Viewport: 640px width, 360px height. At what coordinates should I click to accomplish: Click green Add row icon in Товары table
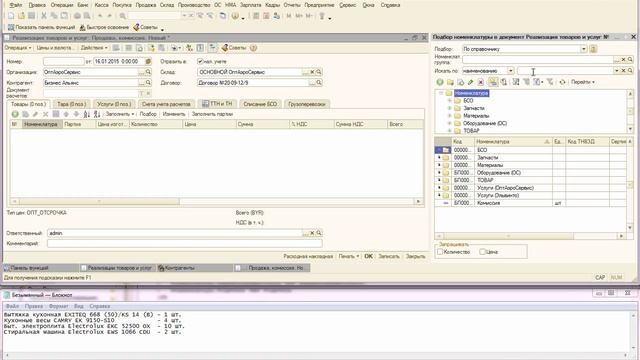15,114
